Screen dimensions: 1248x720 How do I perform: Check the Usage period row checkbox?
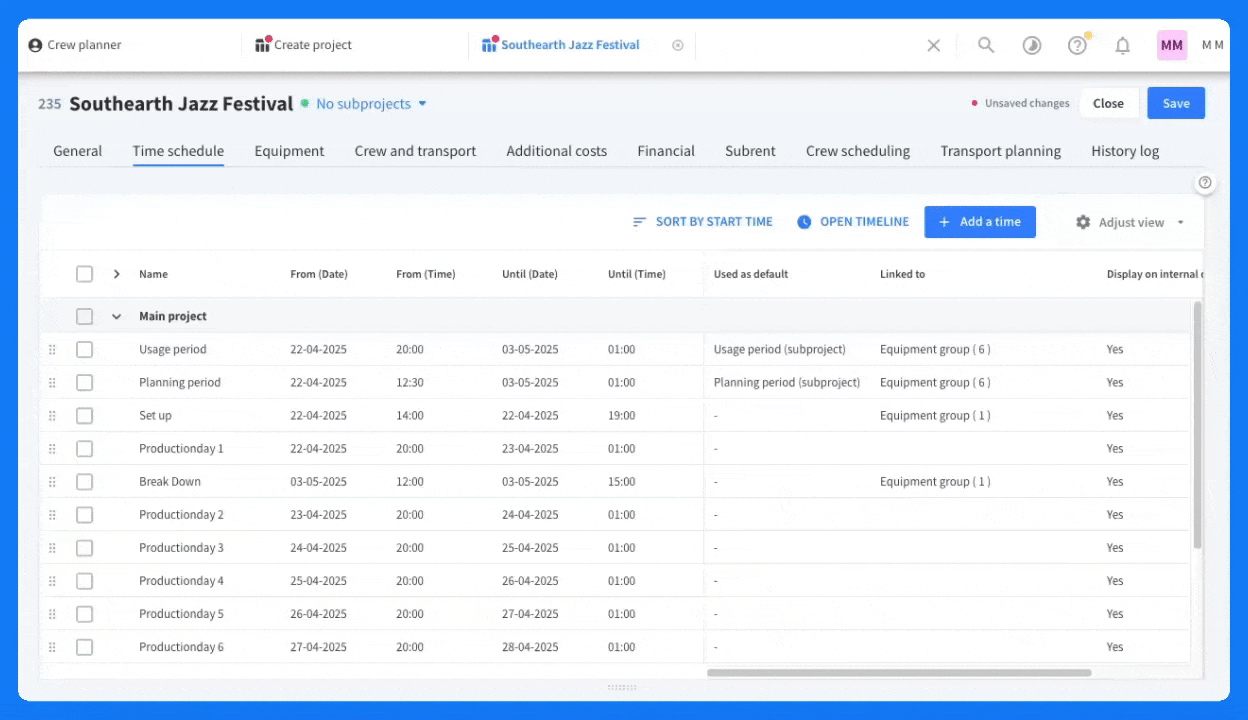coord(84,349)
